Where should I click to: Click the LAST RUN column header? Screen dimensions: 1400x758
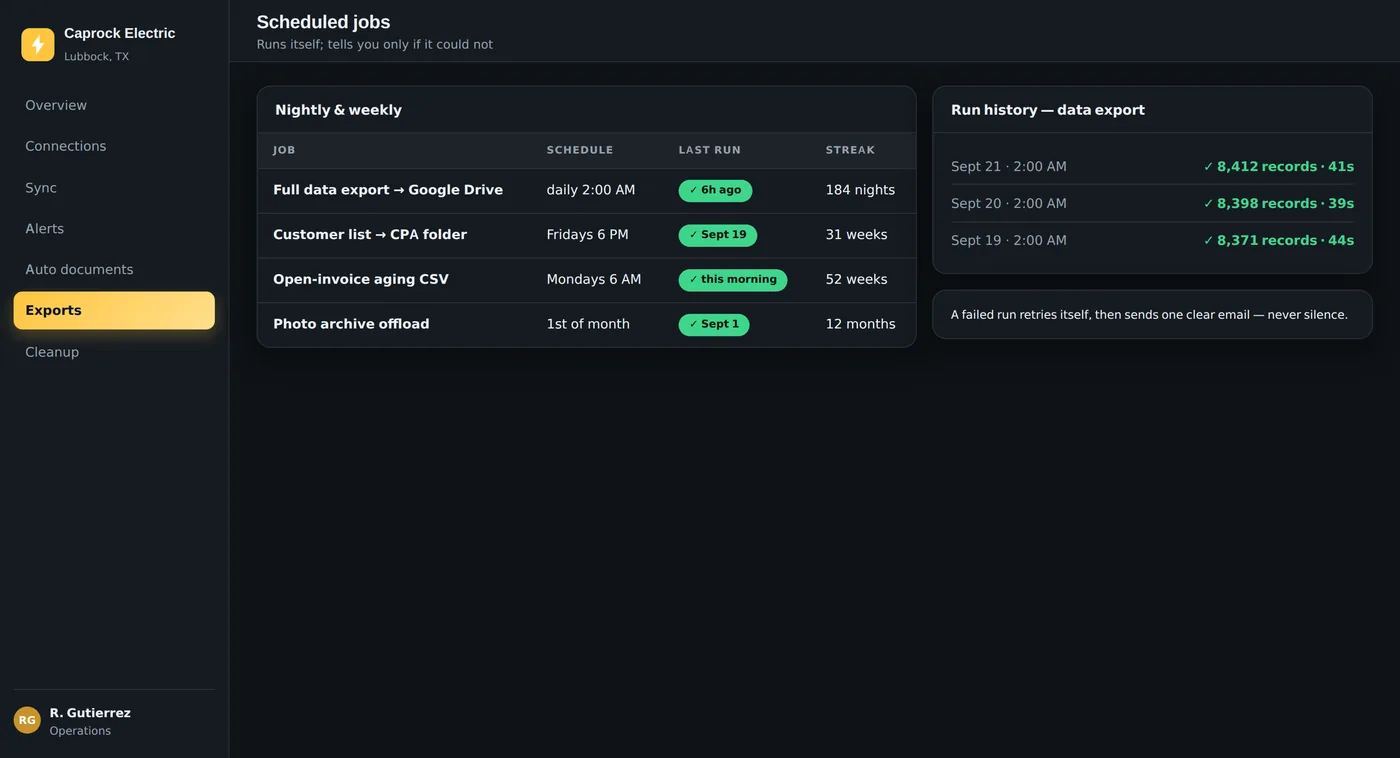(x=710, y=150)
